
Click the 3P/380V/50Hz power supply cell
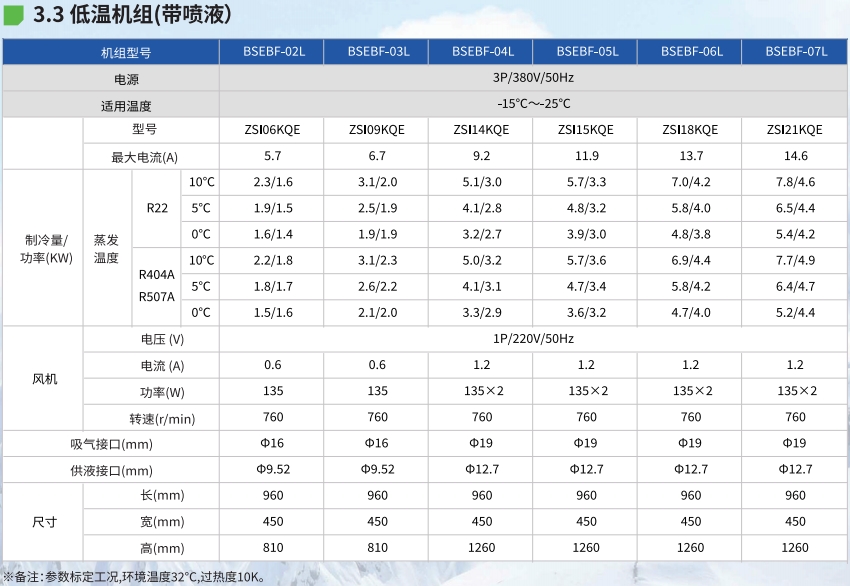pos(534,78)
